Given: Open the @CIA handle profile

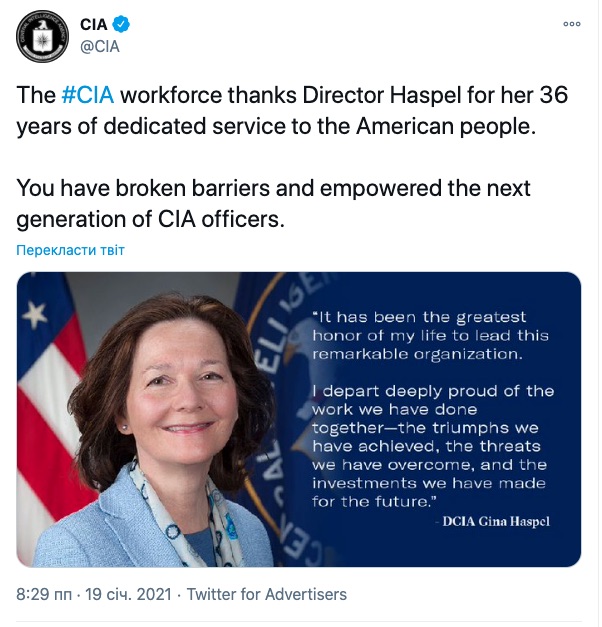Looking at the screenshot, I should pyautogui.click(x=100, y=47).
